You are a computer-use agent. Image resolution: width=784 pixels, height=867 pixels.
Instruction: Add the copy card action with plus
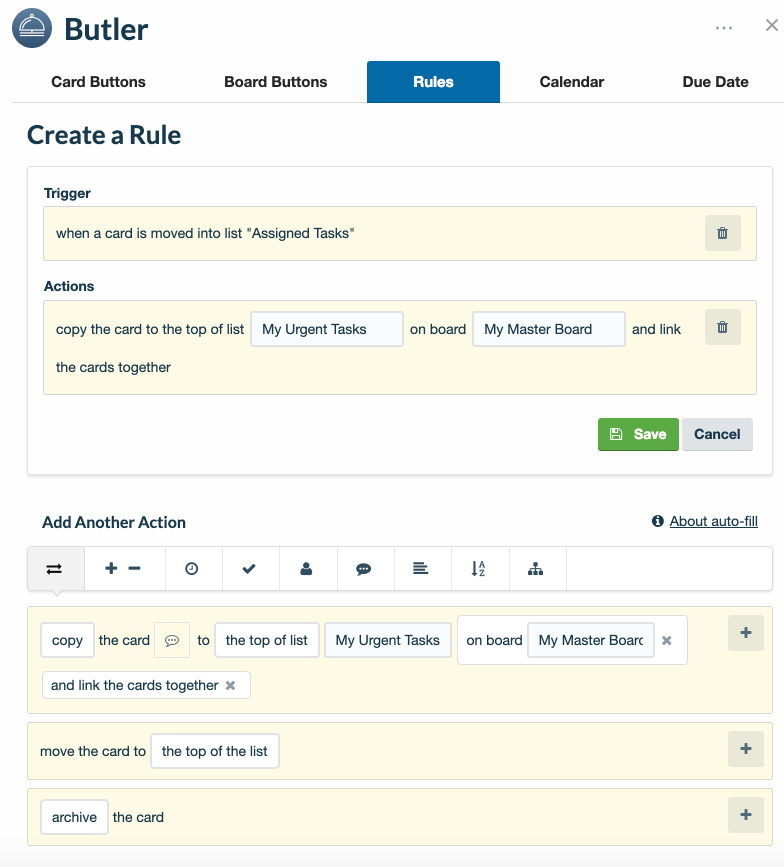point(746,633)
